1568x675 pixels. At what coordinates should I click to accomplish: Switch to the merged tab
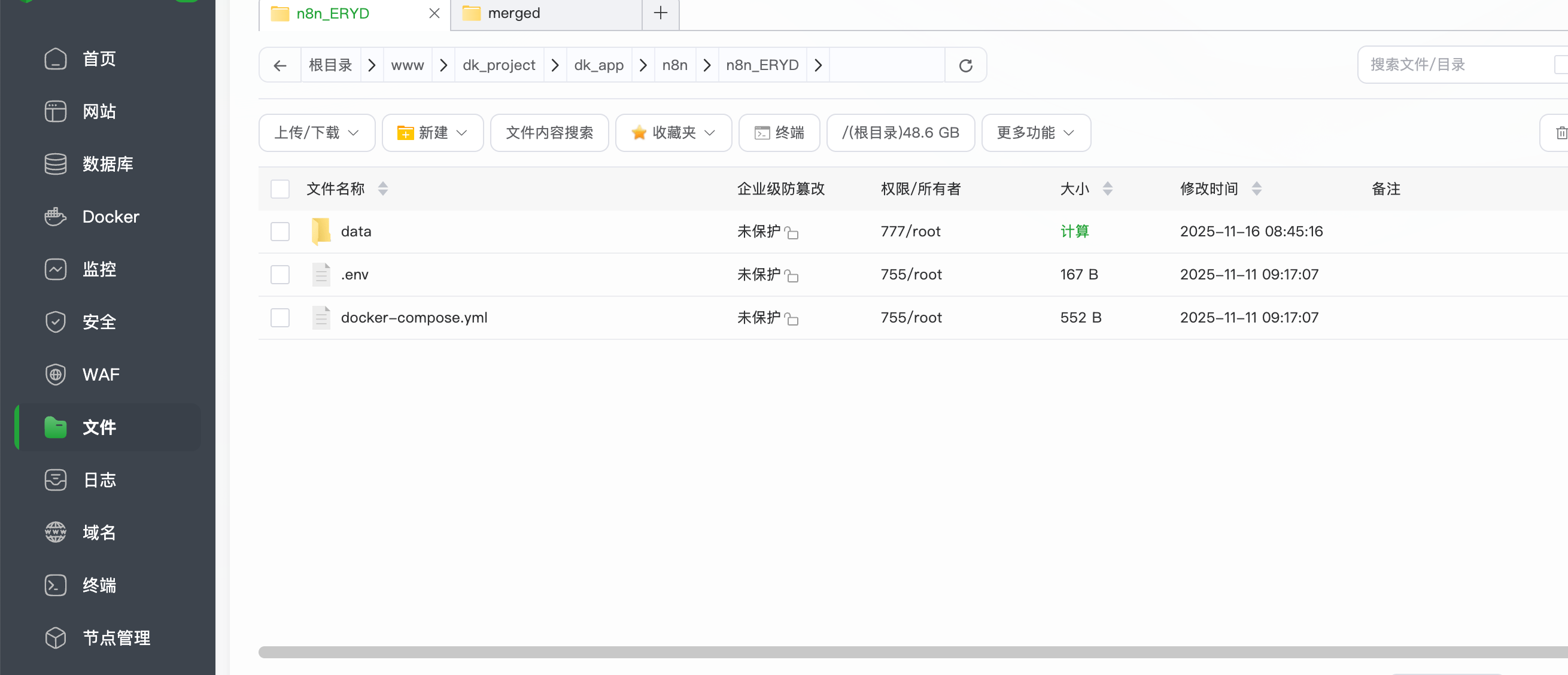click(x=513, y=13)
